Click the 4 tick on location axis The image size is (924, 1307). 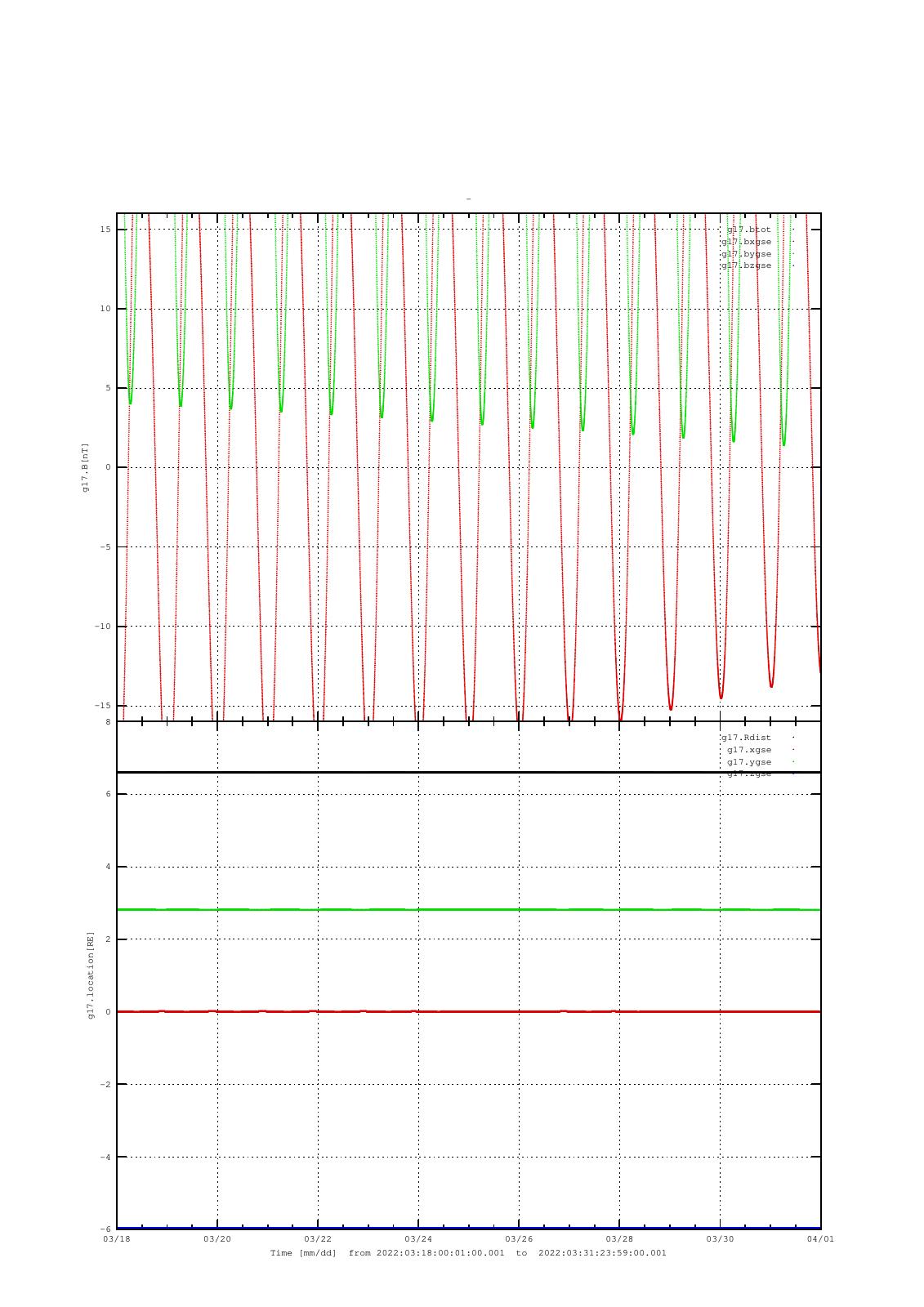[108, 867]
